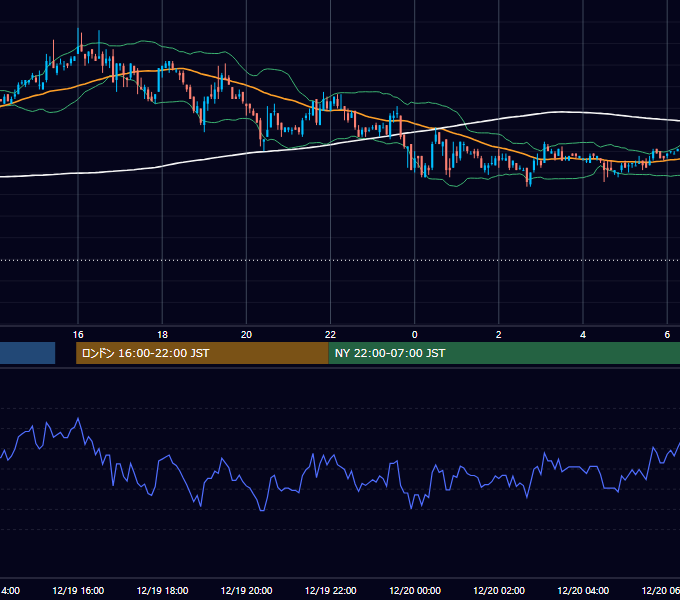Image resolution: width=680 pixels, height=600 pixels.
Task: Click the 12/19 20:00 time label
Action: click(x=246, y=590)
